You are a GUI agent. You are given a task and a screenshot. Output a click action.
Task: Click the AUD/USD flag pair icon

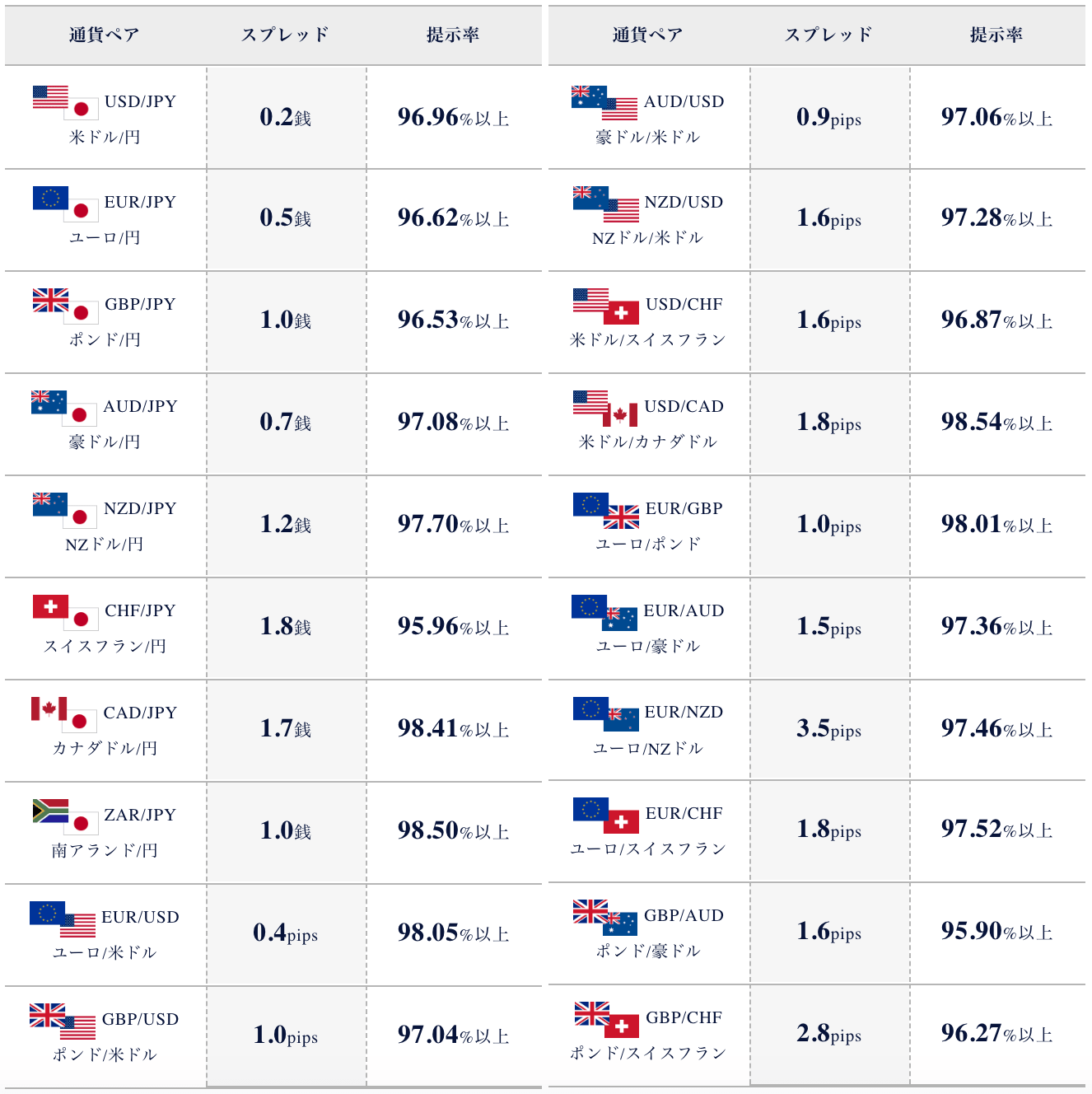point(604,103)
